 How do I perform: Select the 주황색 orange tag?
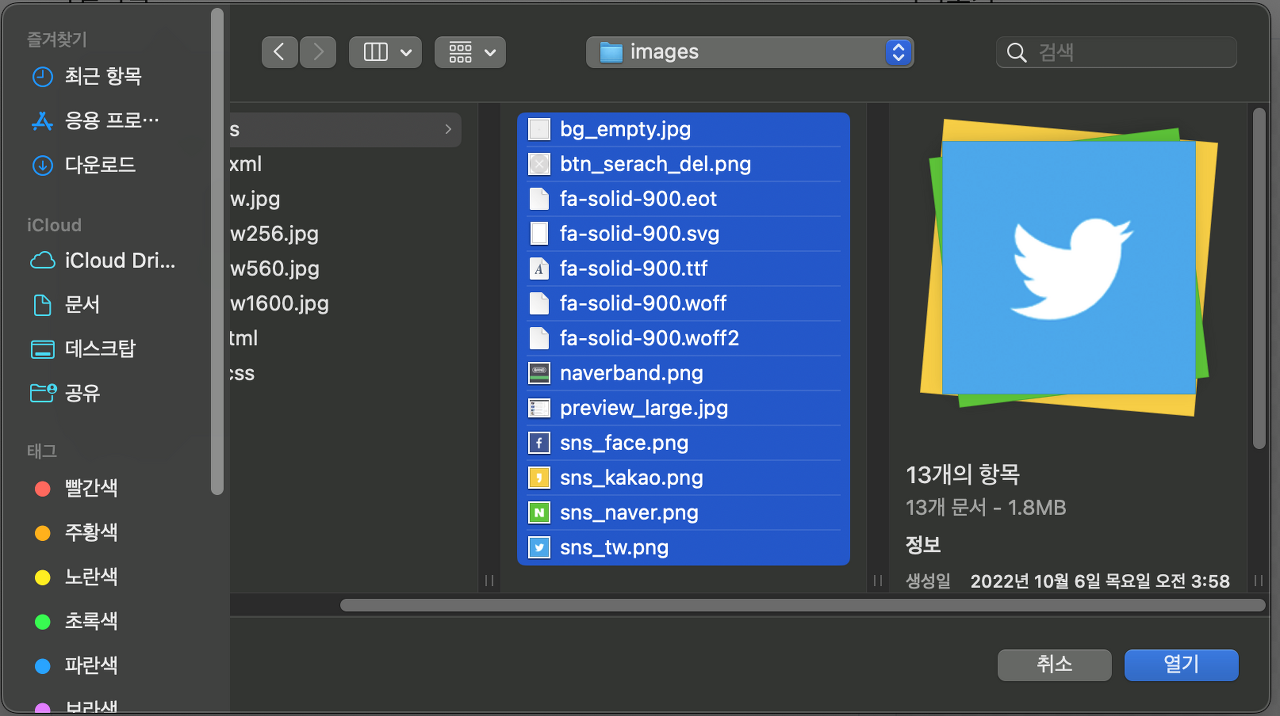tap(91, 533)
